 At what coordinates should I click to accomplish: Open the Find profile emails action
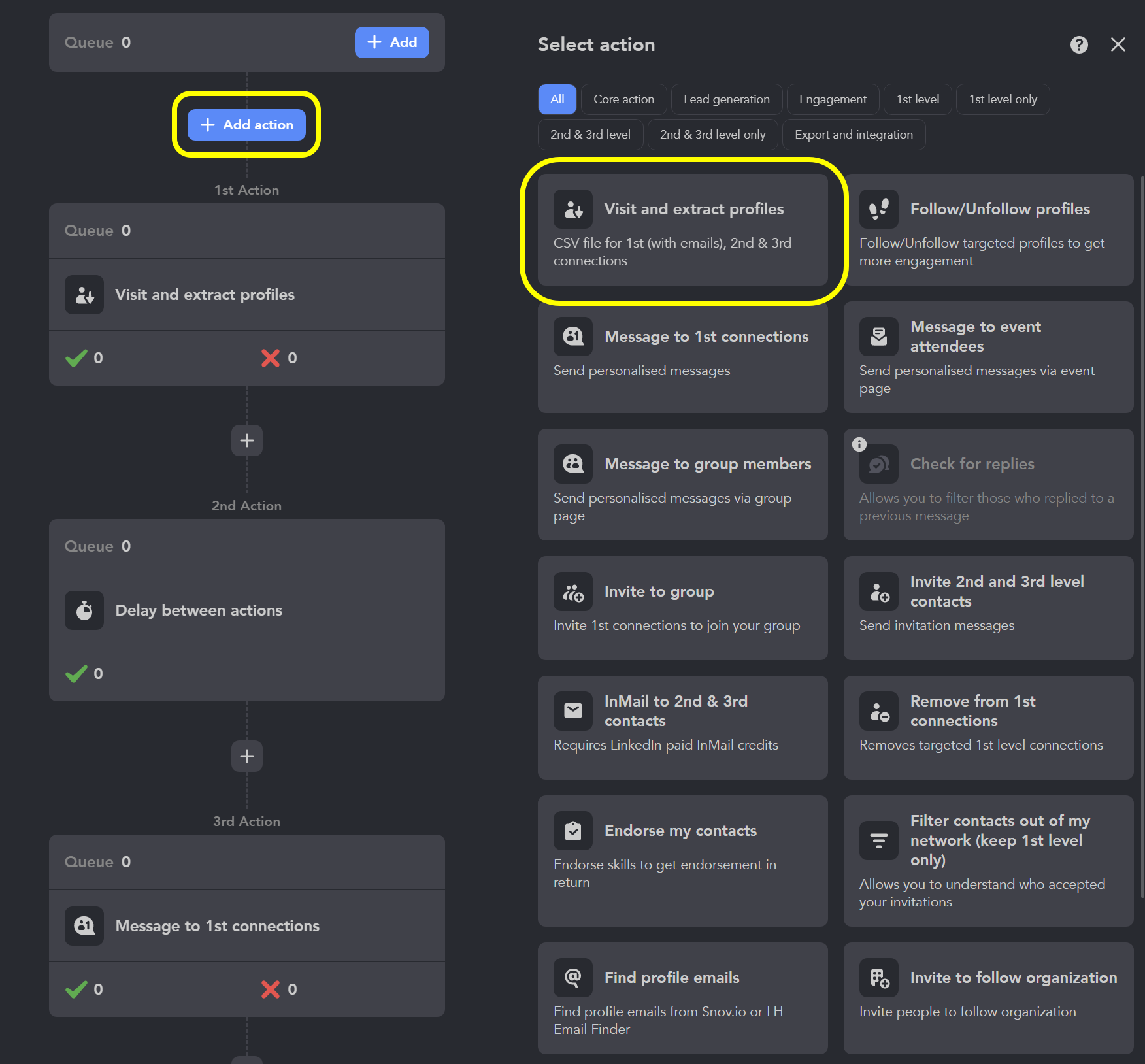(x=682, y=998)
